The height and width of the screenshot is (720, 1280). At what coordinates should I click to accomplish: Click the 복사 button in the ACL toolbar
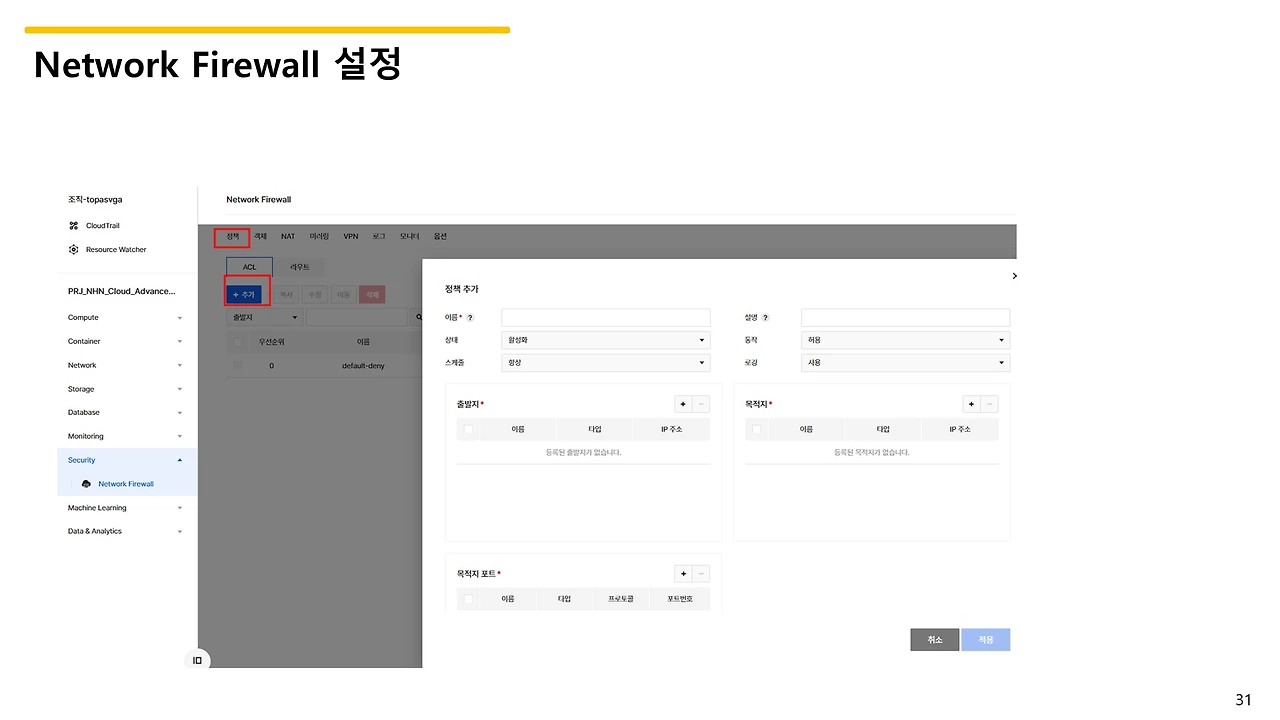pyautogui.click(x=286, y=295)
